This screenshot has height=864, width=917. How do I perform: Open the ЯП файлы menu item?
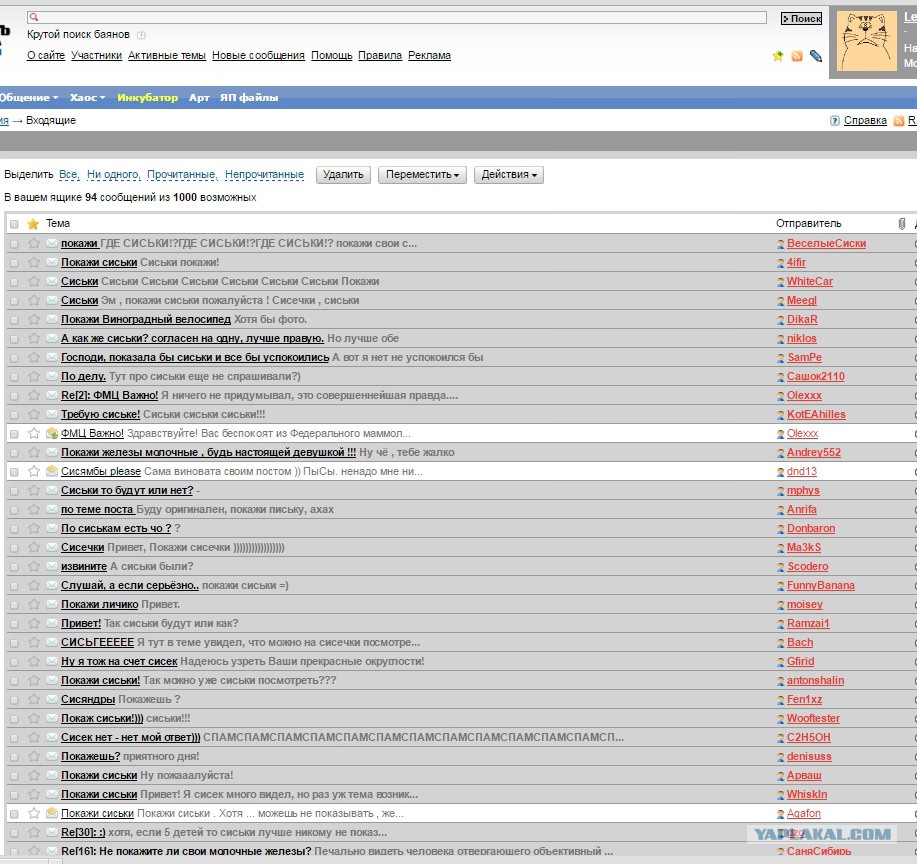pos(248,98)
